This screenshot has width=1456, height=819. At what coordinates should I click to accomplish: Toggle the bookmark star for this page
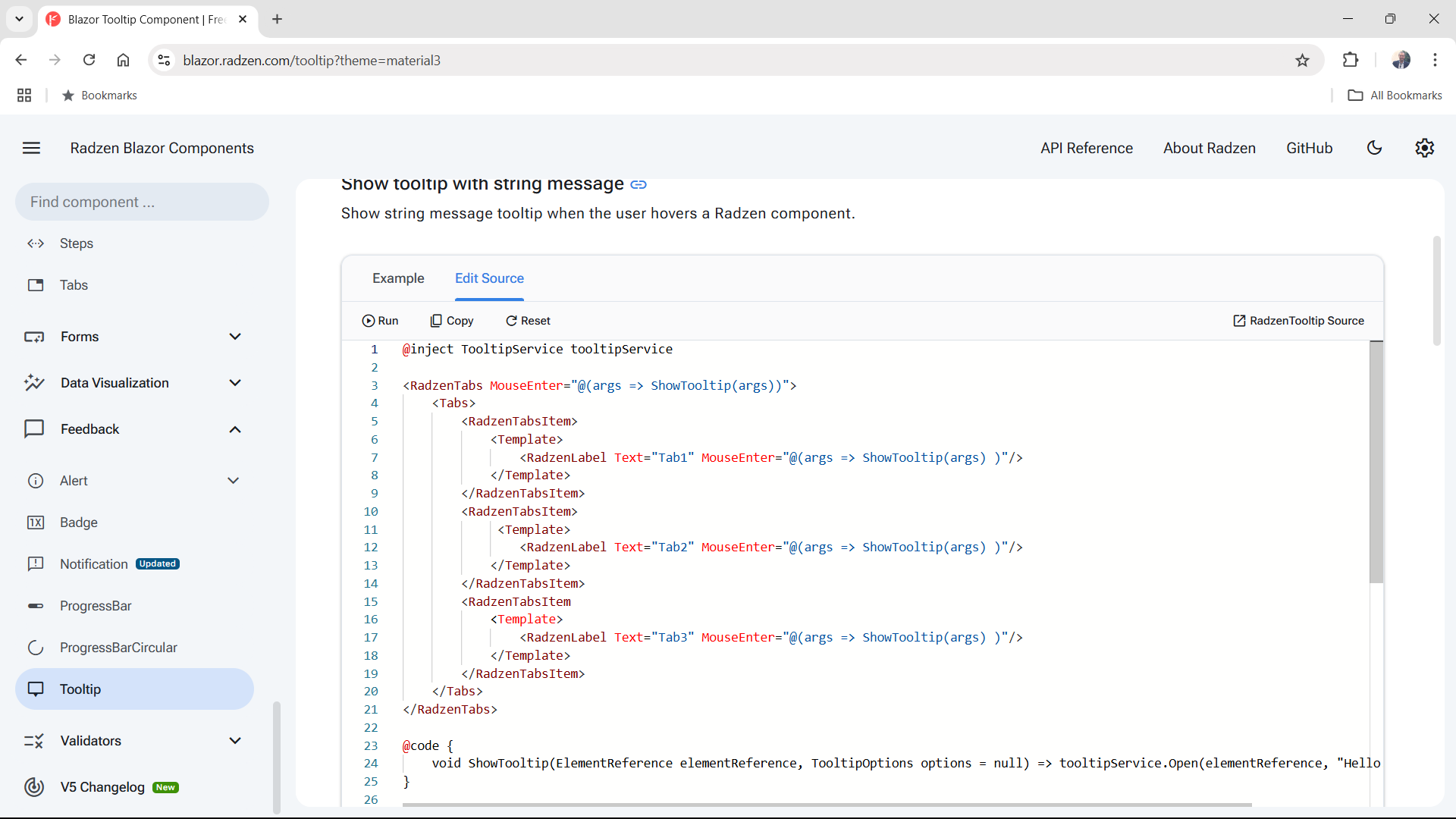(x=1303, y=60)
